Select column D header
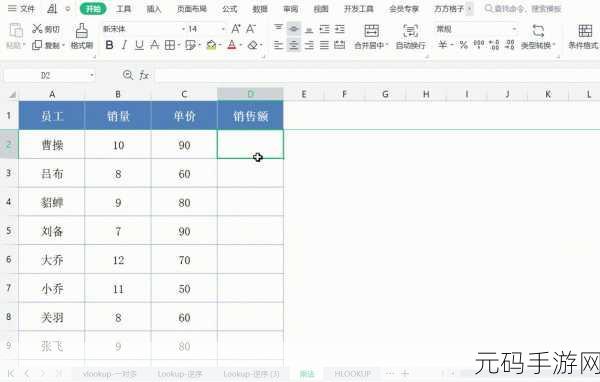The image size is (600, 382). (251, 94)
